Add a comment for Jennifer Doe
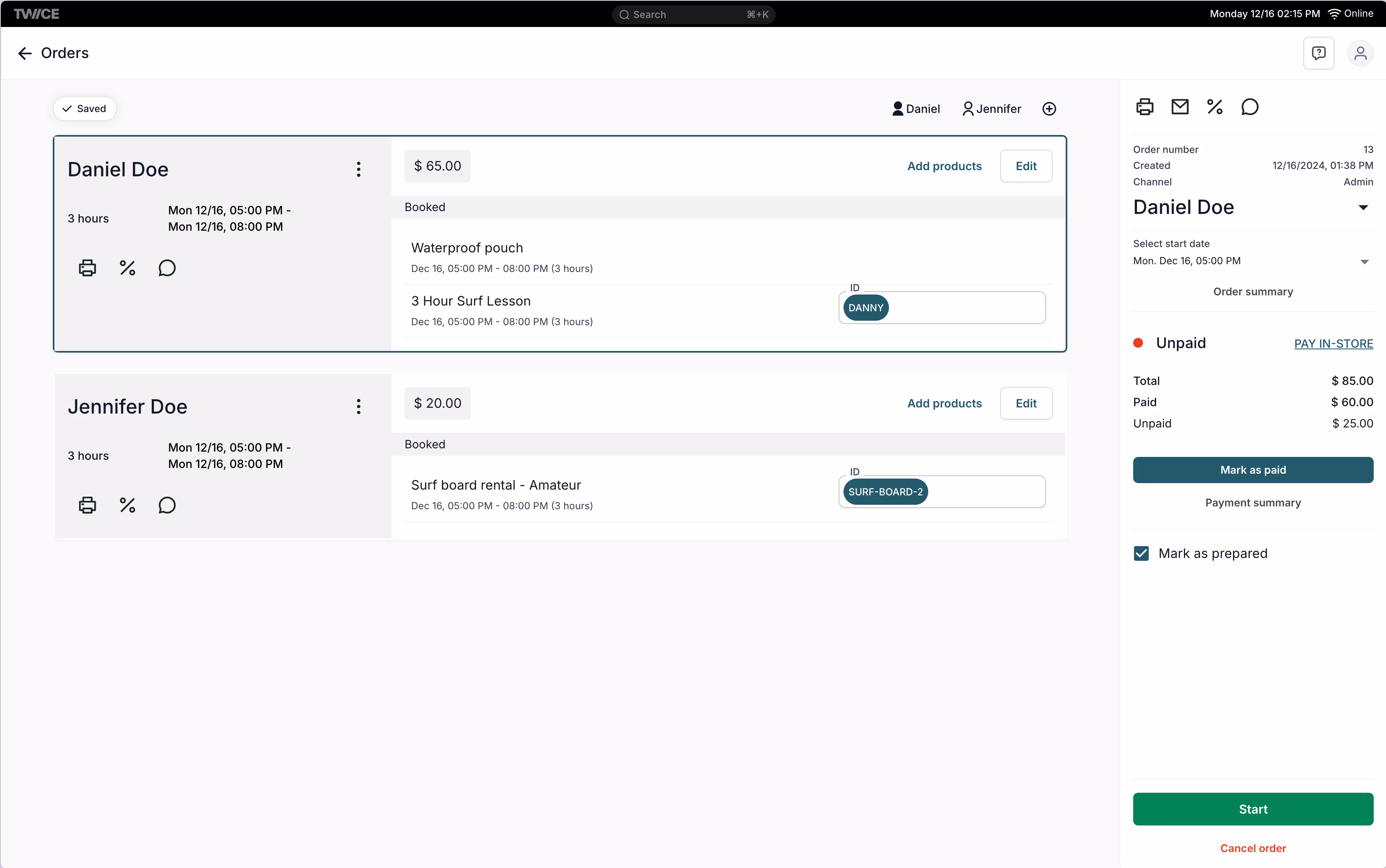 166,505
